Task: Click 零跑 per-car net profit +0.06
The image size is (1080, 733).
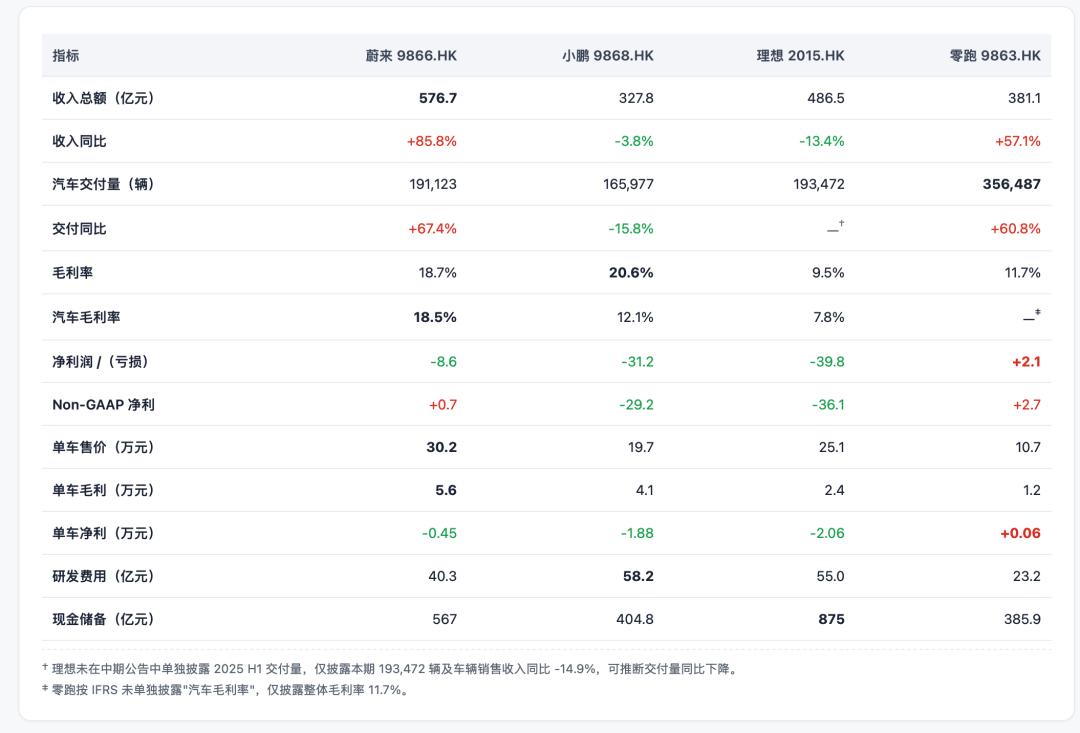Action: [x=1020, y=533]
